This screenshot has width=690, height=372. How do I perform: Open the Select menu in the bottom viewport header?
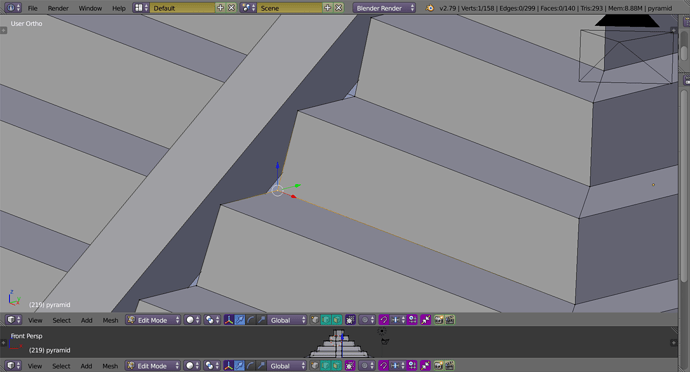[61, 366]
